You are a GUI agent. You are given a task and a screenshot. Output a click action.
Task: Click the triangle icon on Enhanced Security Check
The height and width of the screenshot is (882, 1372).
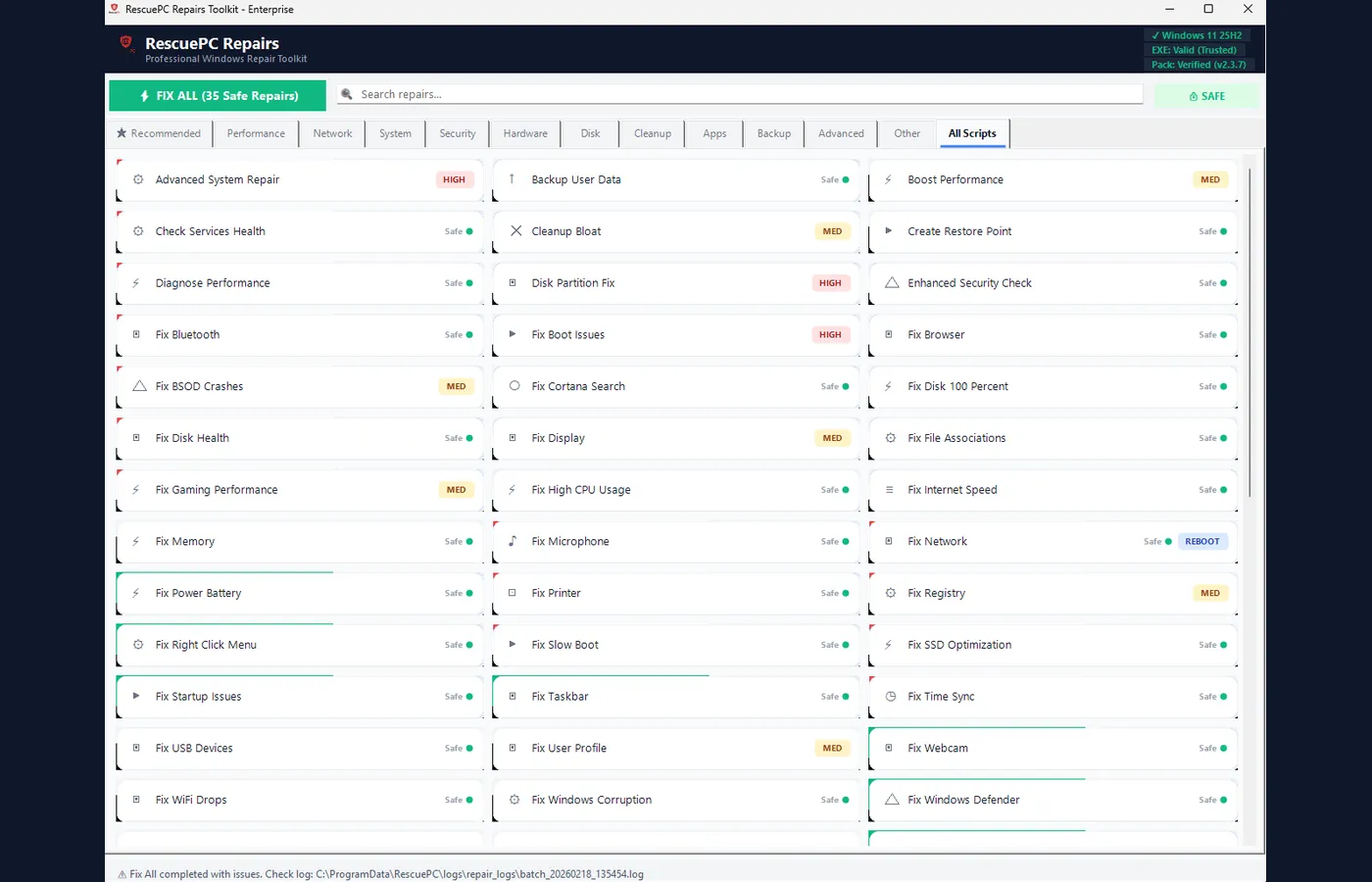coord(892,283)
